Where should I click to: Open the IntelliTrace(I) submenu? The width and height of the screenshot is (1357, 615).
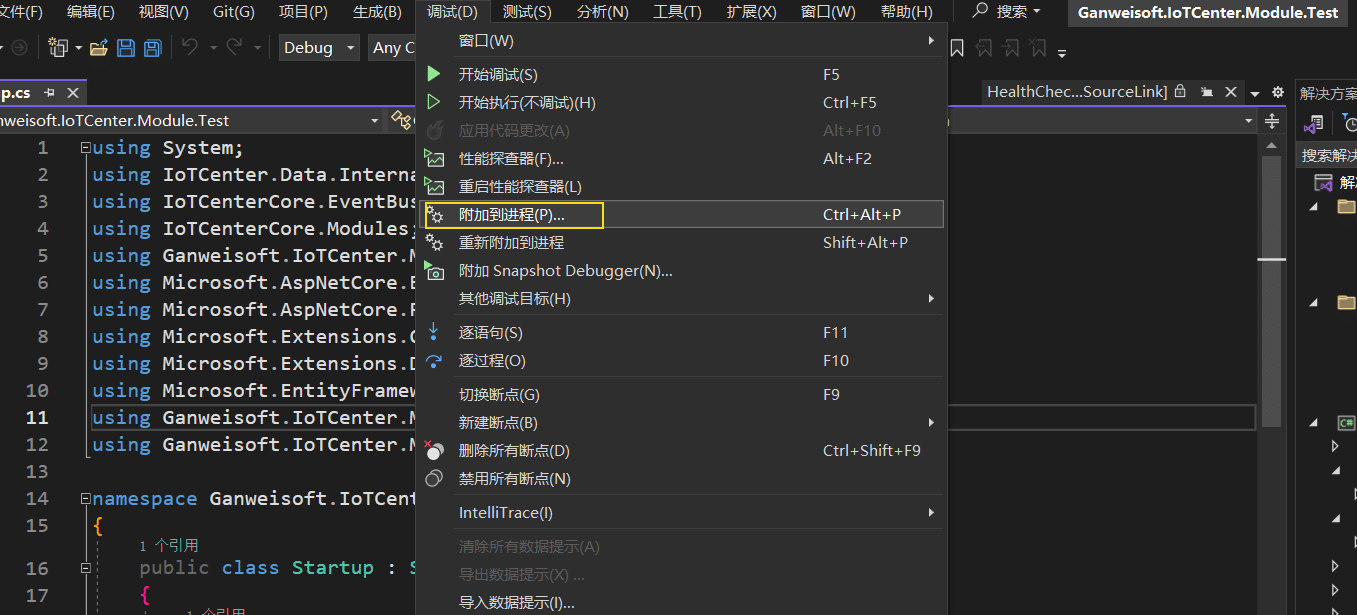683,513
